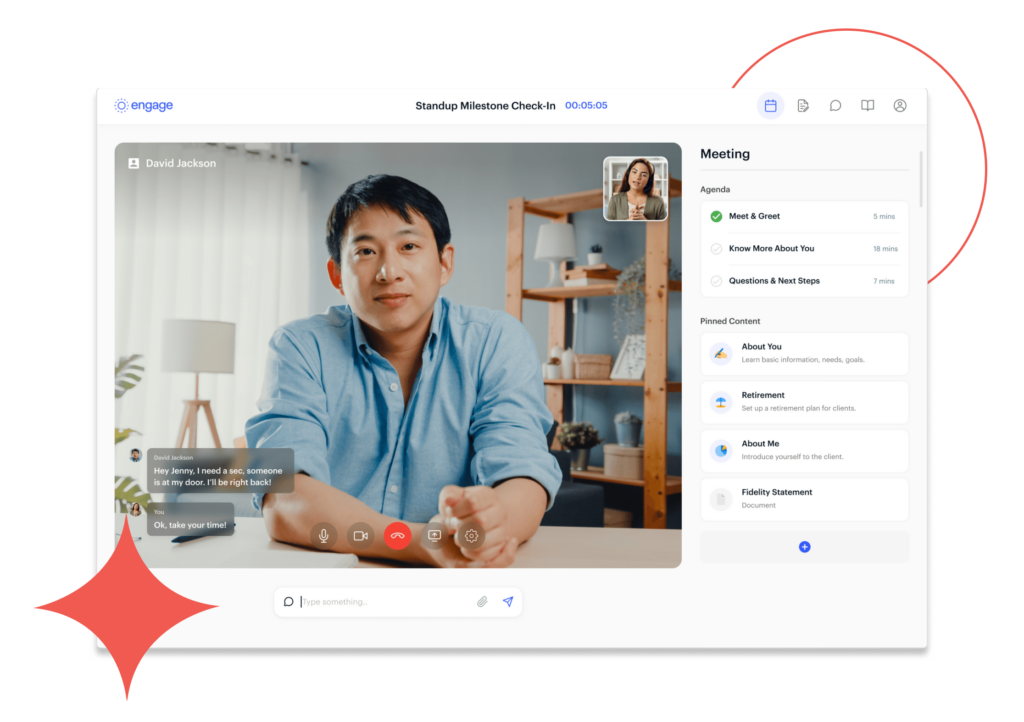End the call with red hang-up button
Screen dimensions: 1024x722
coord(397,536)
